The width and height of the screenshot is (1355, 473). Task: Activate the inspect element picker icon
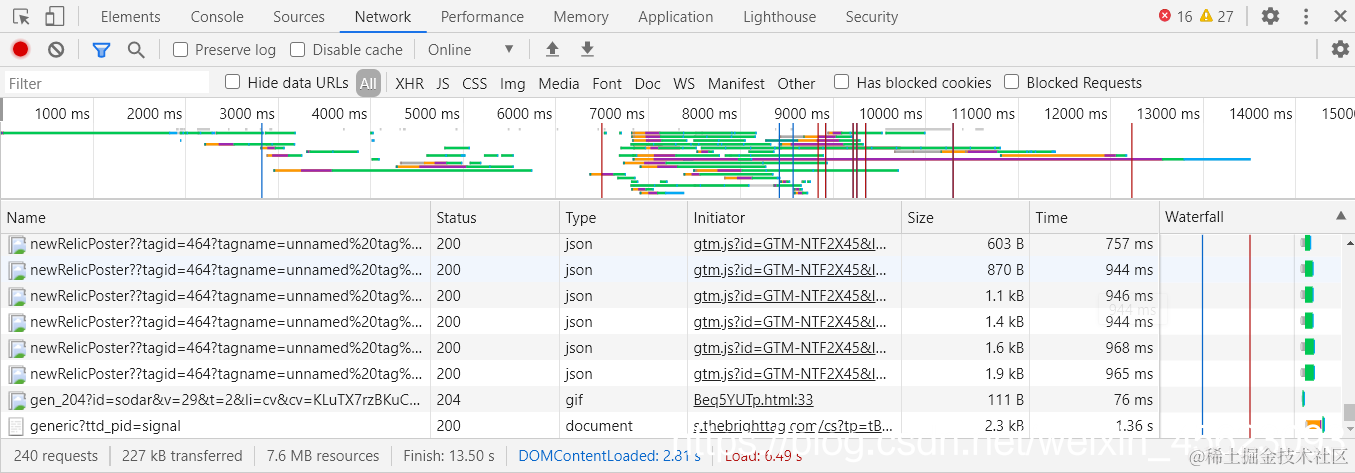coord(21,16)
